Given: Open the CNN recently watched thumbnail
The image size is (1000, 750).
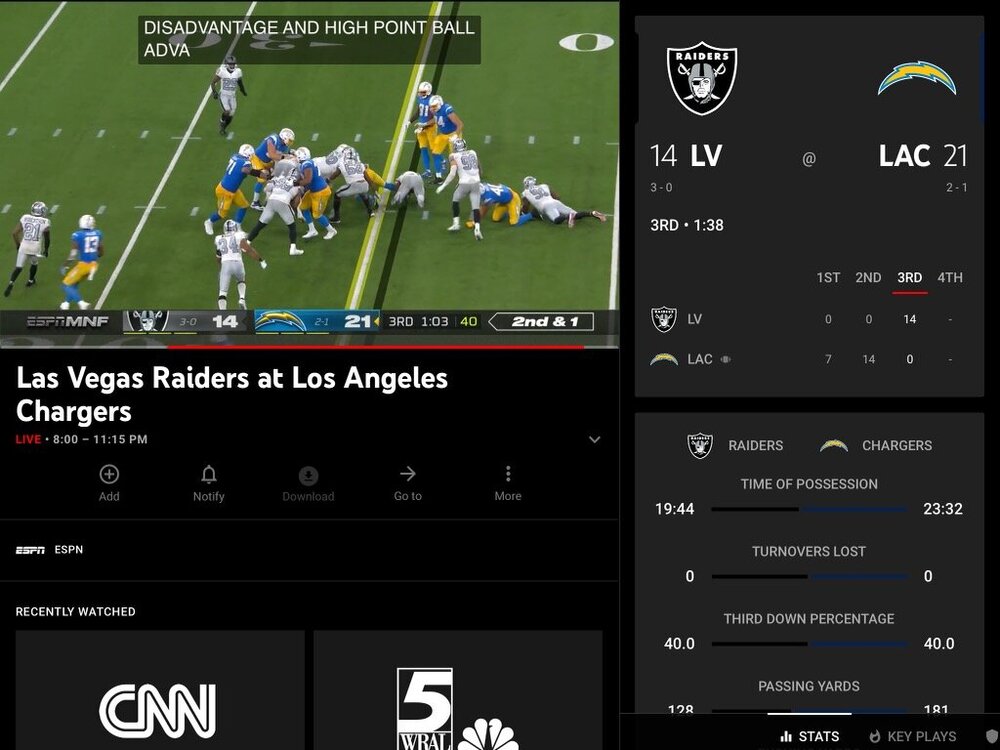Looking at the screenshot, I should (x=157, y=700).
